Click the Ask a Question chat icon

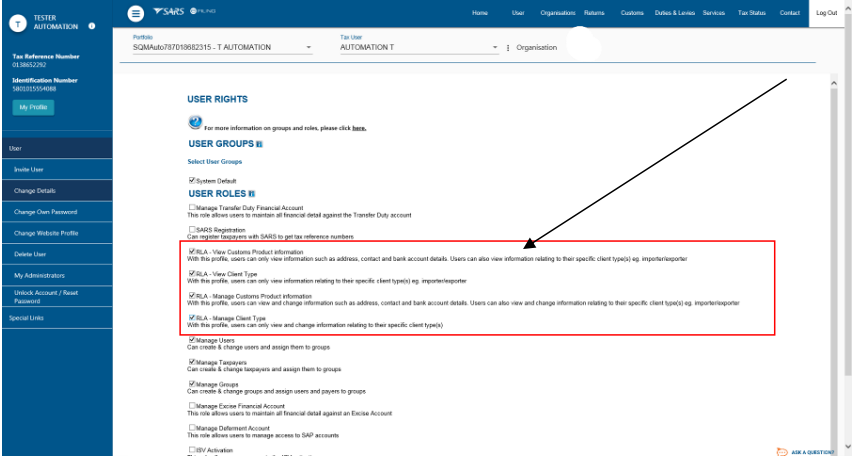click(781, 451)
